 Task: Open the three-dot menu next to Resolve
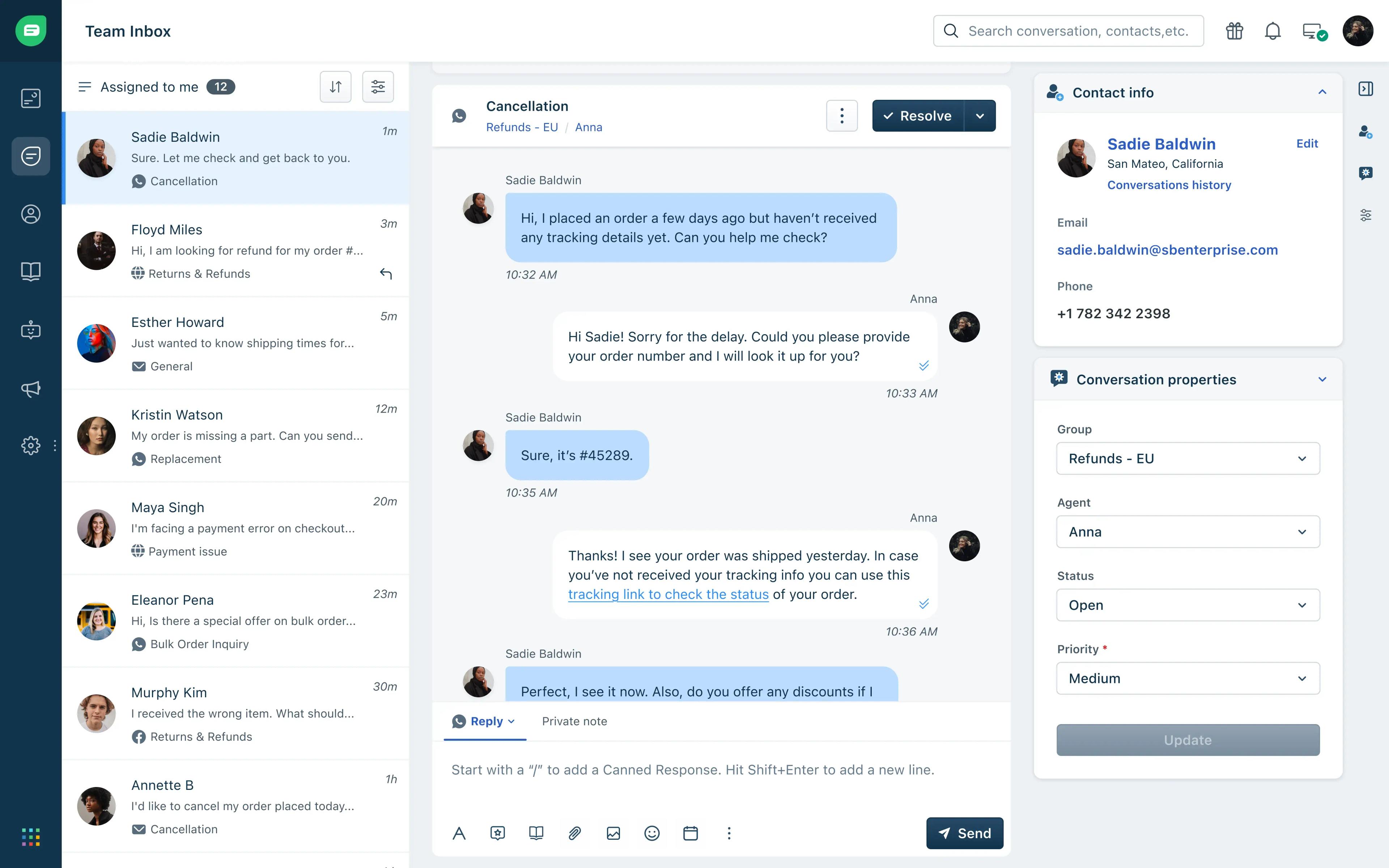tap(842, 116)
